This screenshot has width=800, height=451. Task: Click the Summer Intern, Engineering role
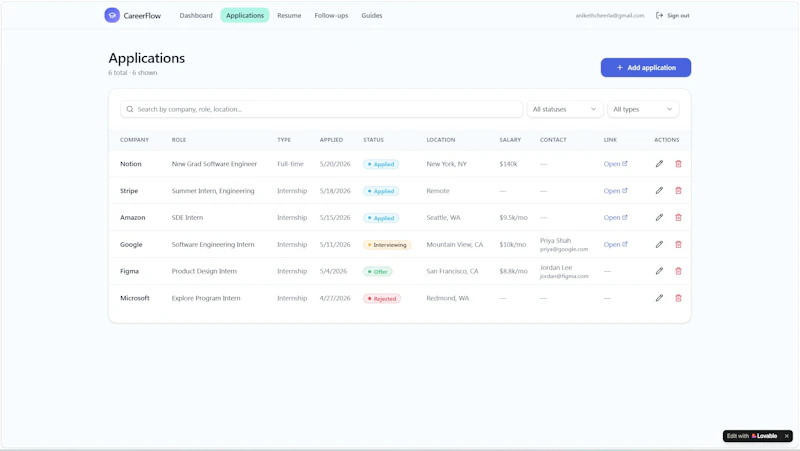(213, 191)
